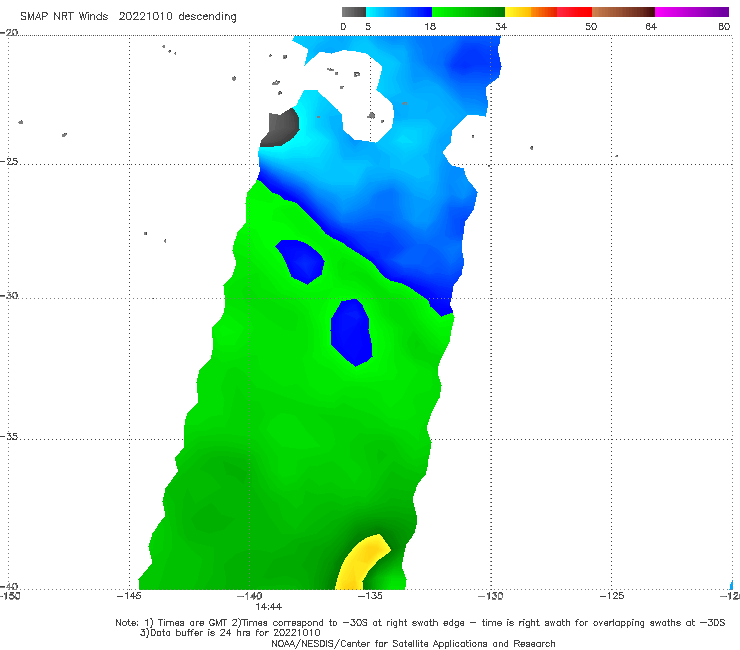Click the 'SMAP NRT Winds 20221010 descending' title
This screenshot has height=650, width=740.
coord(128,16)
